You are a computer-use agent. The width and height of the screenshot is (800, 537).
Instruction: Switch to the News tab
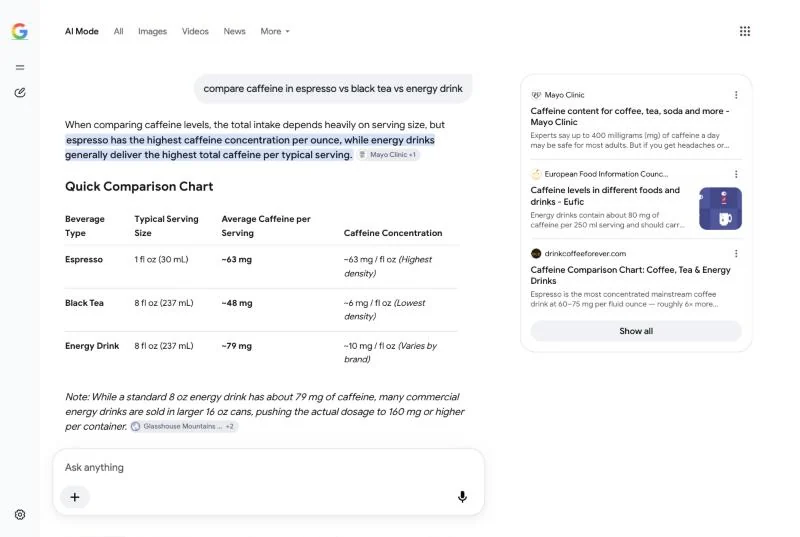pyautogui.click(x=234, y=31)
